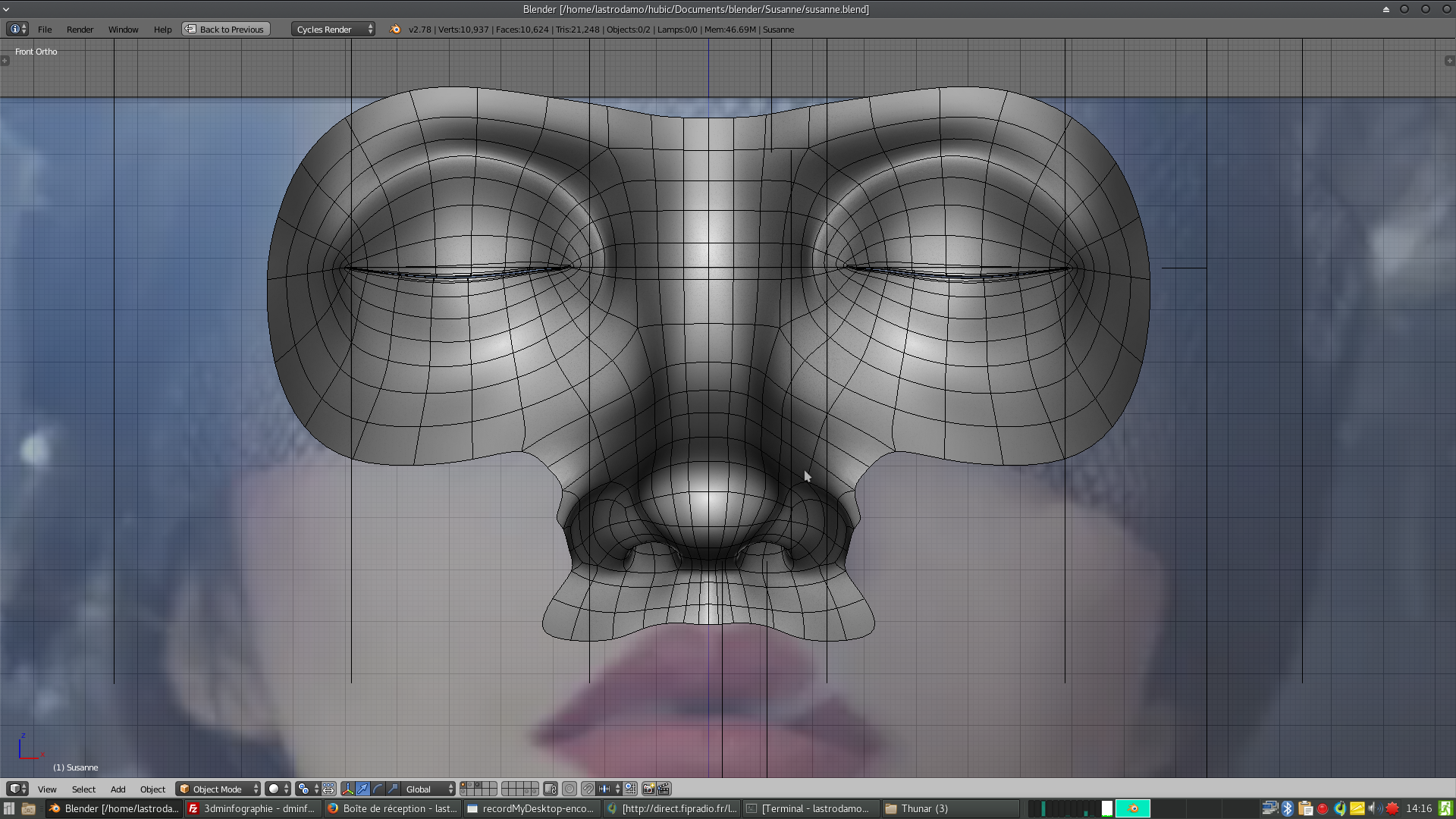Click the CPU load monitor graph
Screen dimensions: 1456x819
(1063, 808)
